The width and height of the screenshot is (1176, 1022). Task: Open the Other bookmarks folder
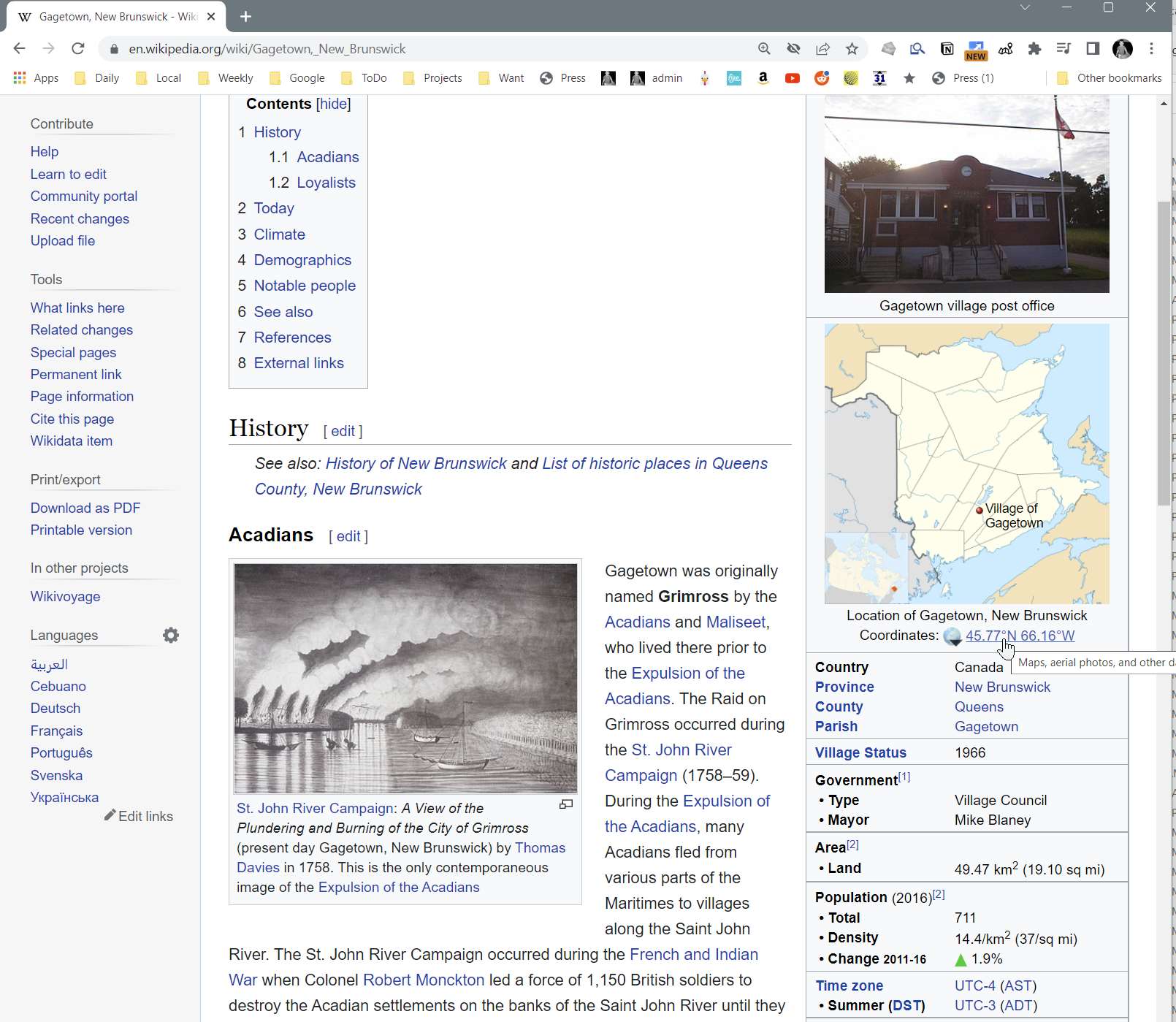1109,78
